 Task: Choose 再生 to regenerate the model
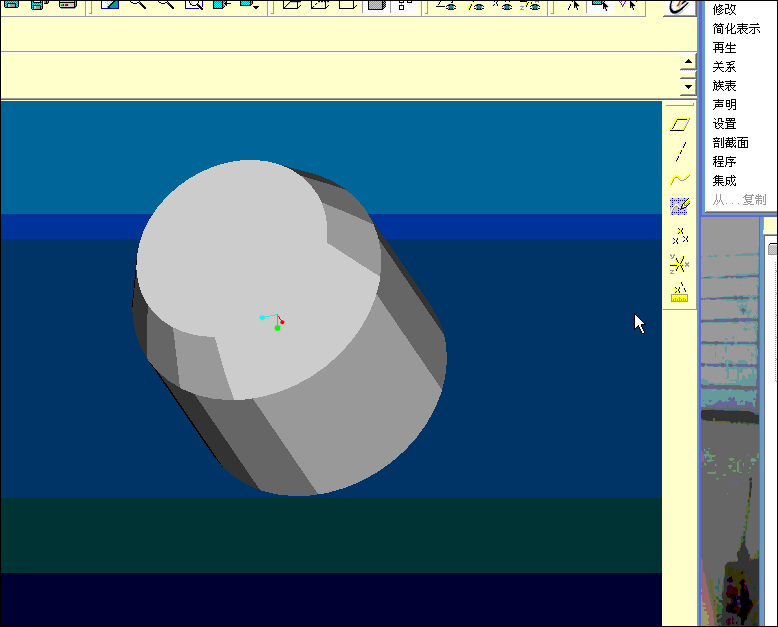pos(724,48)
